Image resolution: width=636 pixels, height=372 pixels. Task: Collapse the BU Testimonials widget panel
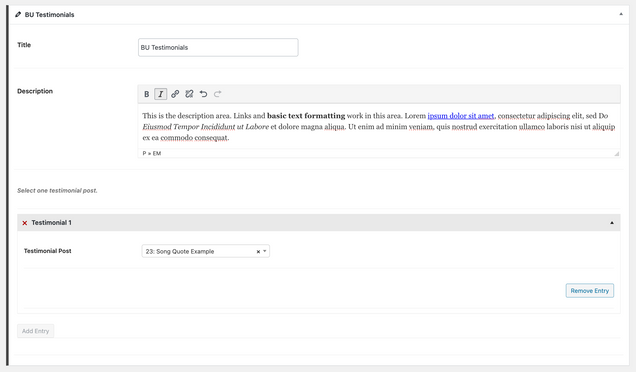pyautogui.click(x=621, y=14)
